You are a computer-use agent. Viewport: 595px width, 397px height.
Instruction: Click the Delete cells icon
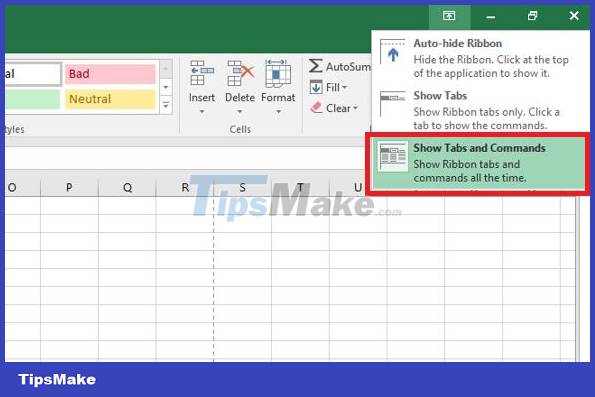click(241, 73)
